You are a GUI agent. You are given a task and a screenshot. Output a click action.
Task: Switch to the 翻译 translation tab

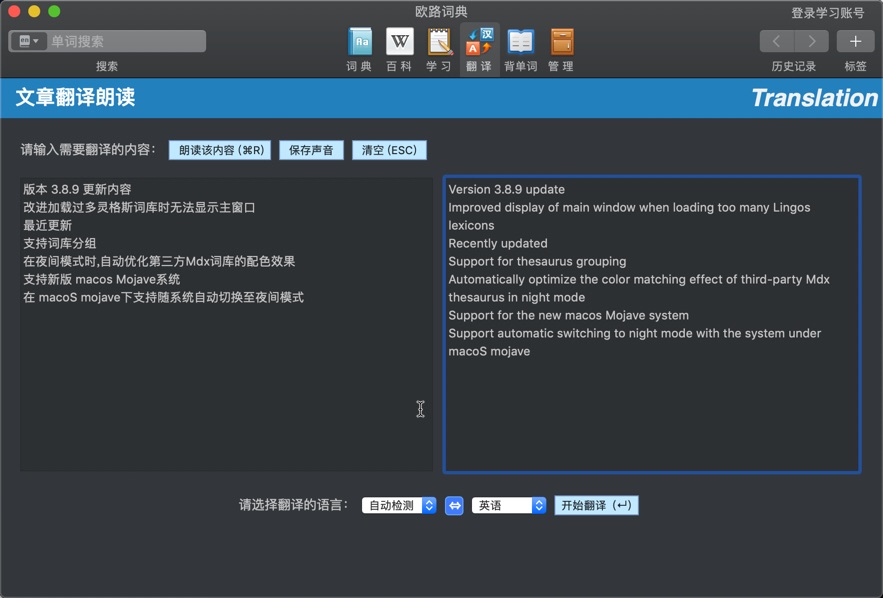click(479, 47)
